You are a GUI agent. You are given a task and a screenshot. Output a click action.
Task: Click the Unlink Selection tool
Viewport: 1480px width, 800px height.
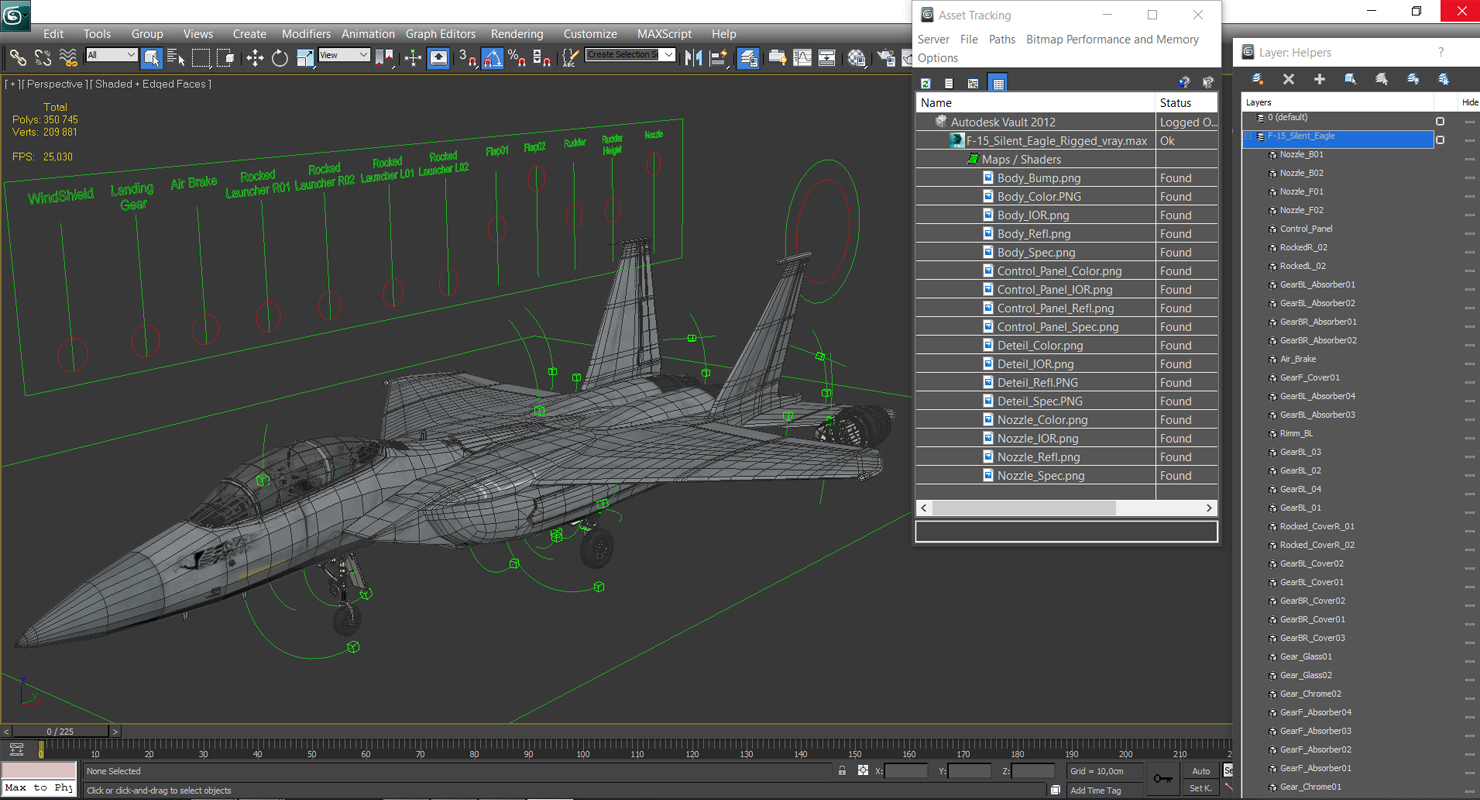click(x=43, y=58)
